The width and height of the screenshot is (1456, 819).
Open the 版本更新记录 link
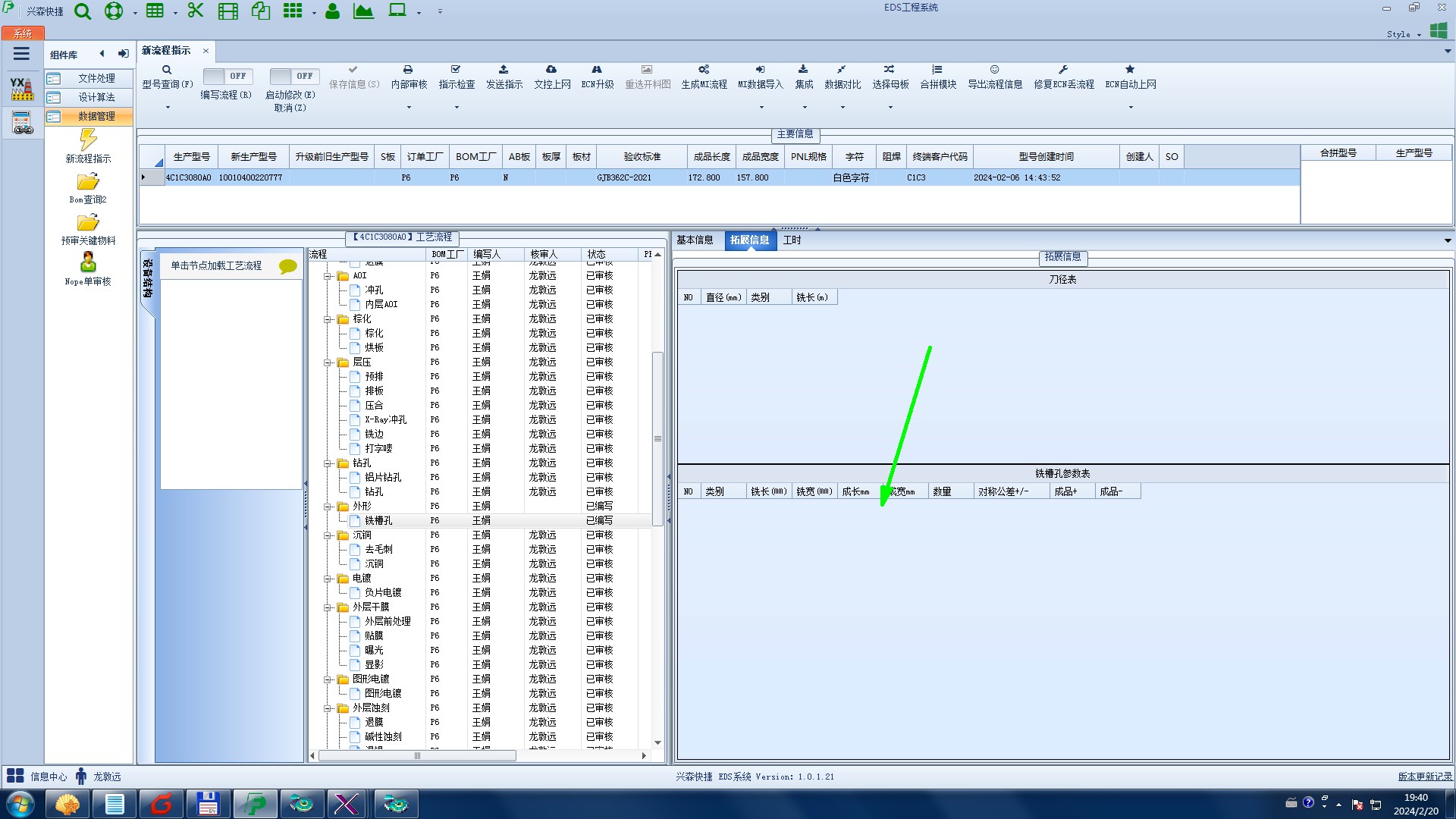click(x=1425, y=777)
